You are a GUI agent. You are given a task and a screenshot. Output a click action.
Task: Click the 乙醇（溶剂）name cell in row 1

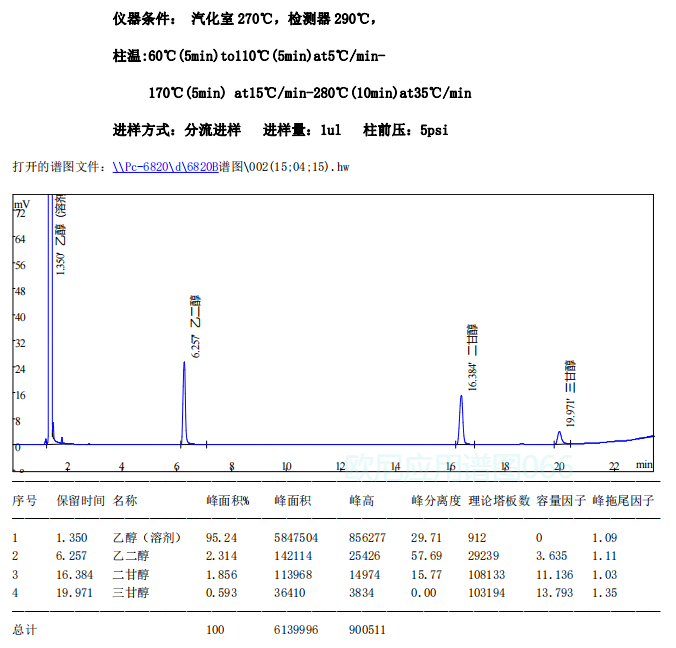point(148,537)
